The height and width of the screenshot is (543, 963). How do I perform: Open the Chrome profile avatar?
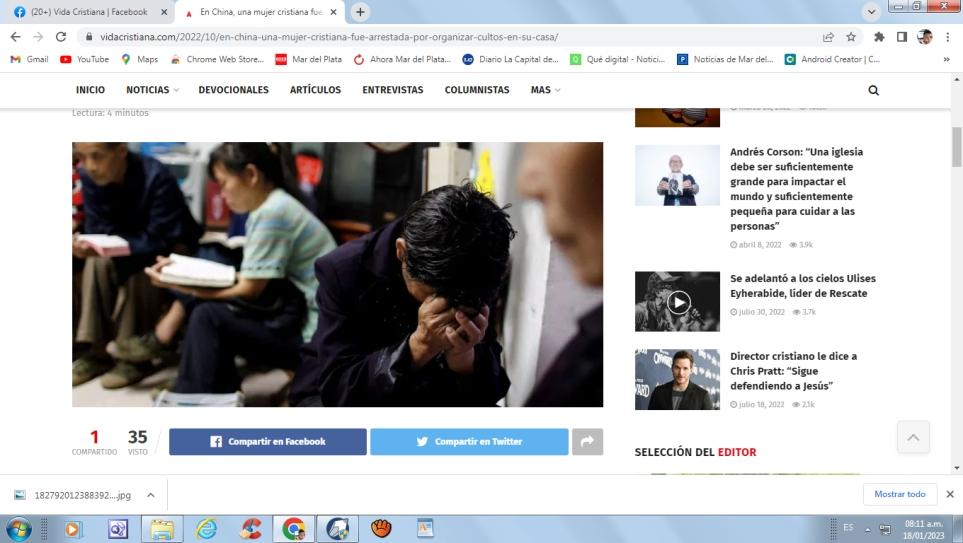click(924, 37)
